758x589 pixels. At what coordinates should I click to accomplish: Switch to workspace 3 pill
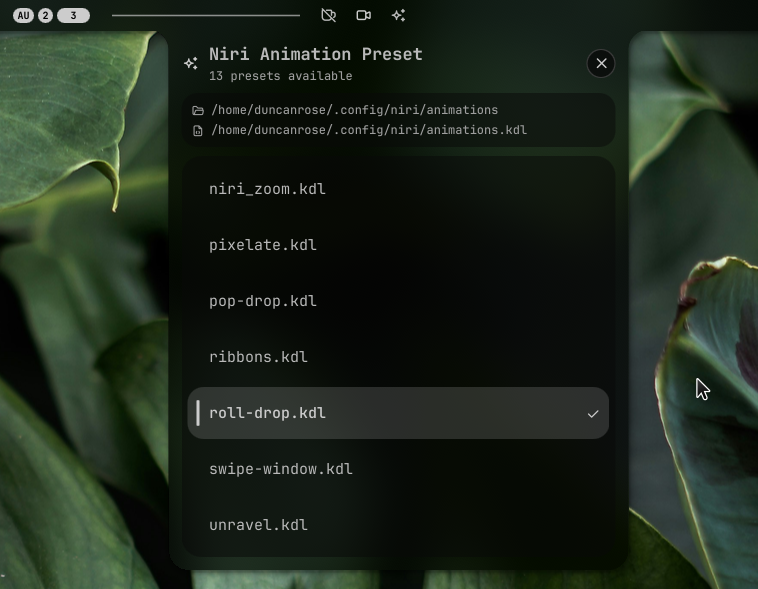[73, 15]
